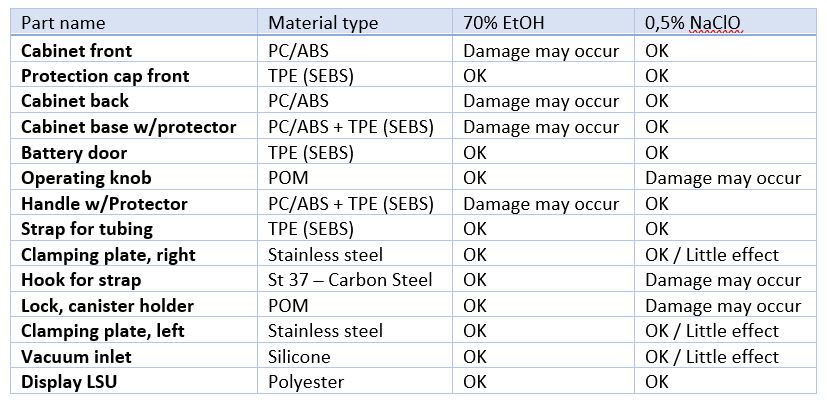Viewport: 827px width, 403px height.
Task: Select the 'Strap for tubing' cell
Action: (86, 229)
